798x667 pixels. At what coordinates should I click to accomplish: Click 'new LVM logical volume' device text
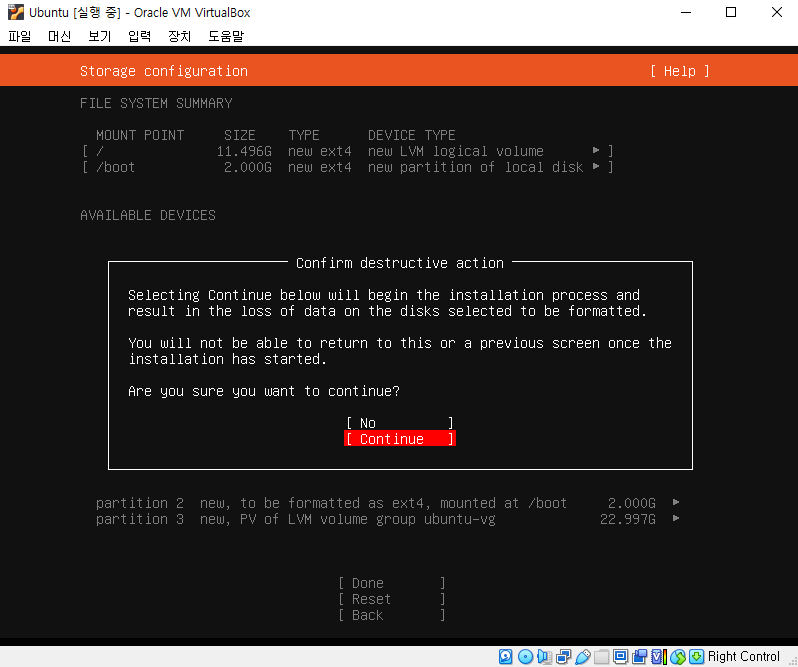point(456,151)
